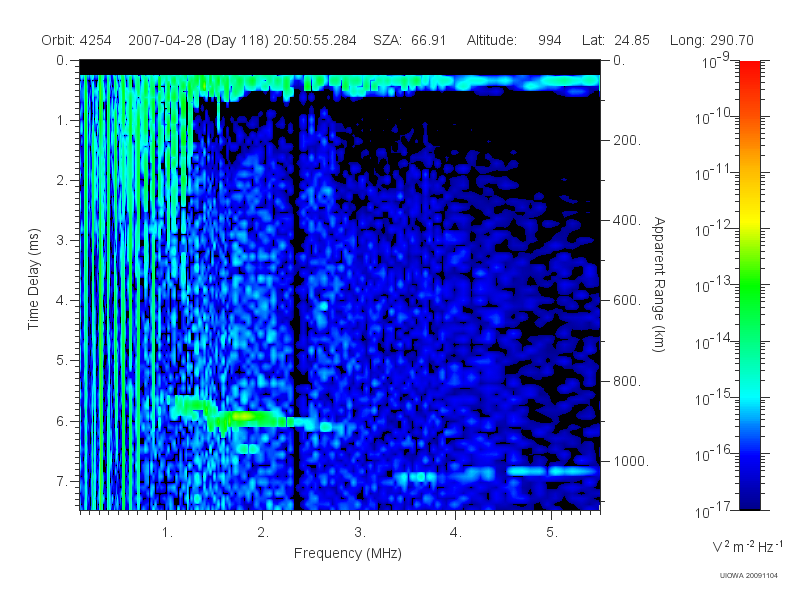The width and height of the screenshot is (800, 600).
Task: Click the '6.' time delay tick label
Action: tap(62, 421)
